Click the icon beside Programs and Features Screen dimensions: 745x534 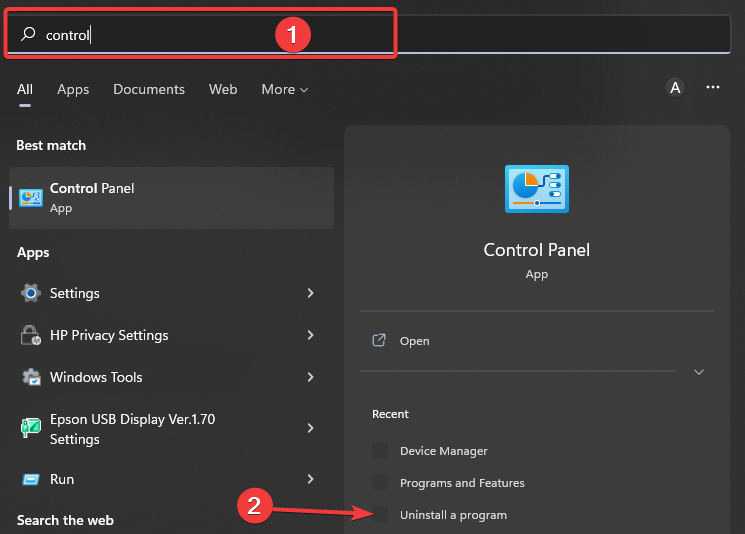[x=380, y=482]
